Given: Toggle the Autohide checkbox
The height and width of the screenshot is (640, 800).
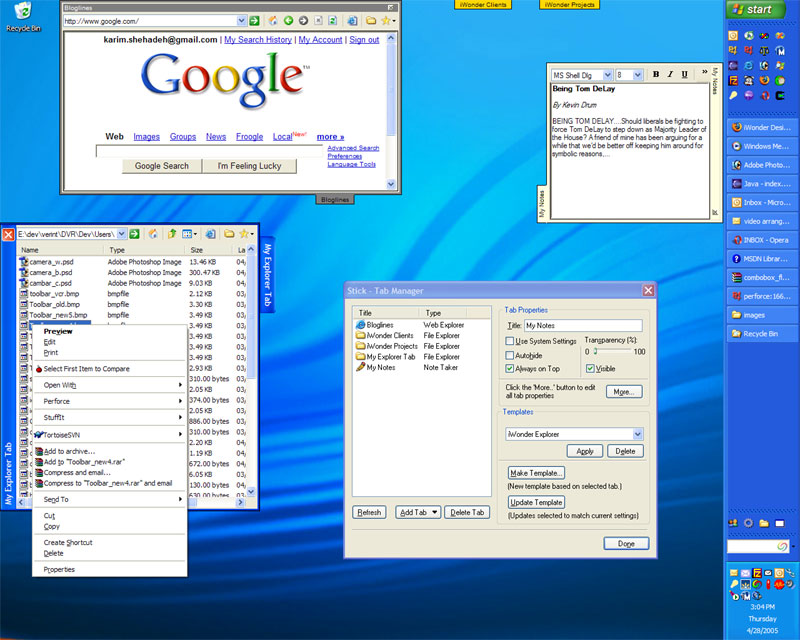Looking at the screenshot, I should [510, 355].
